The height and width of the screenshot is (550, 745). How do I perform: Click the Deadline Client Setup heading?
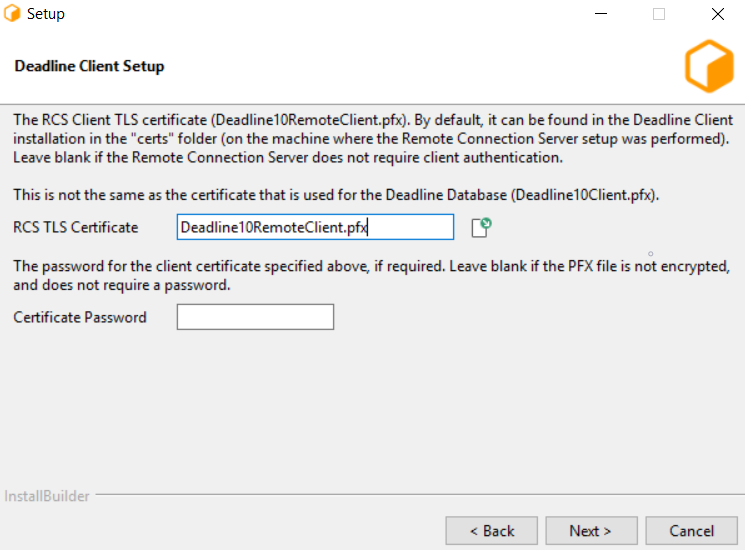tap(89, 66)
